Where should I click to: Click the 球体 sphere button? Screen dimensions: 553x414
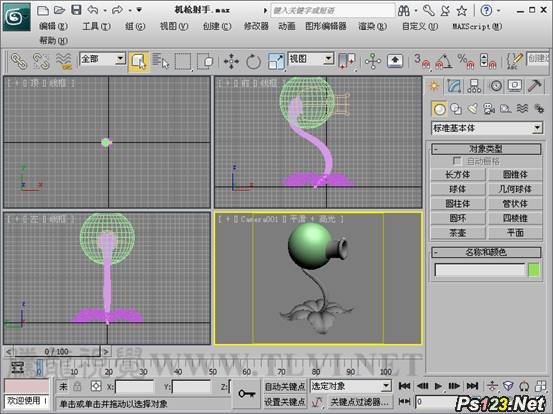click(x=458, y=189)
